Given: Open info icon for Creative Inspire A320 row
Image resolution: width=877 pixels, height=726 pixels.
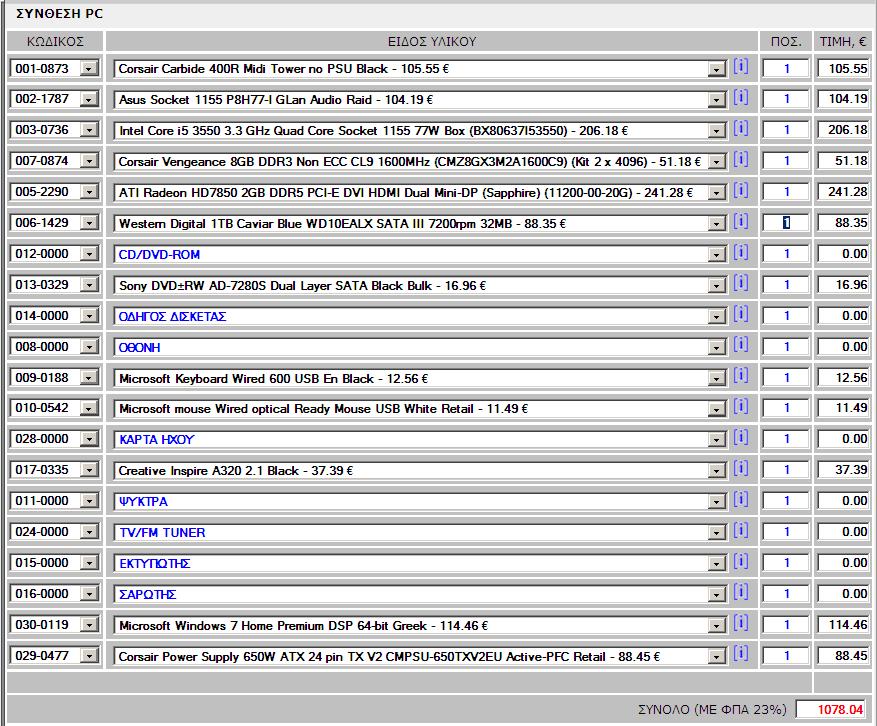Looking at the screenshot, I should point(741,469).
